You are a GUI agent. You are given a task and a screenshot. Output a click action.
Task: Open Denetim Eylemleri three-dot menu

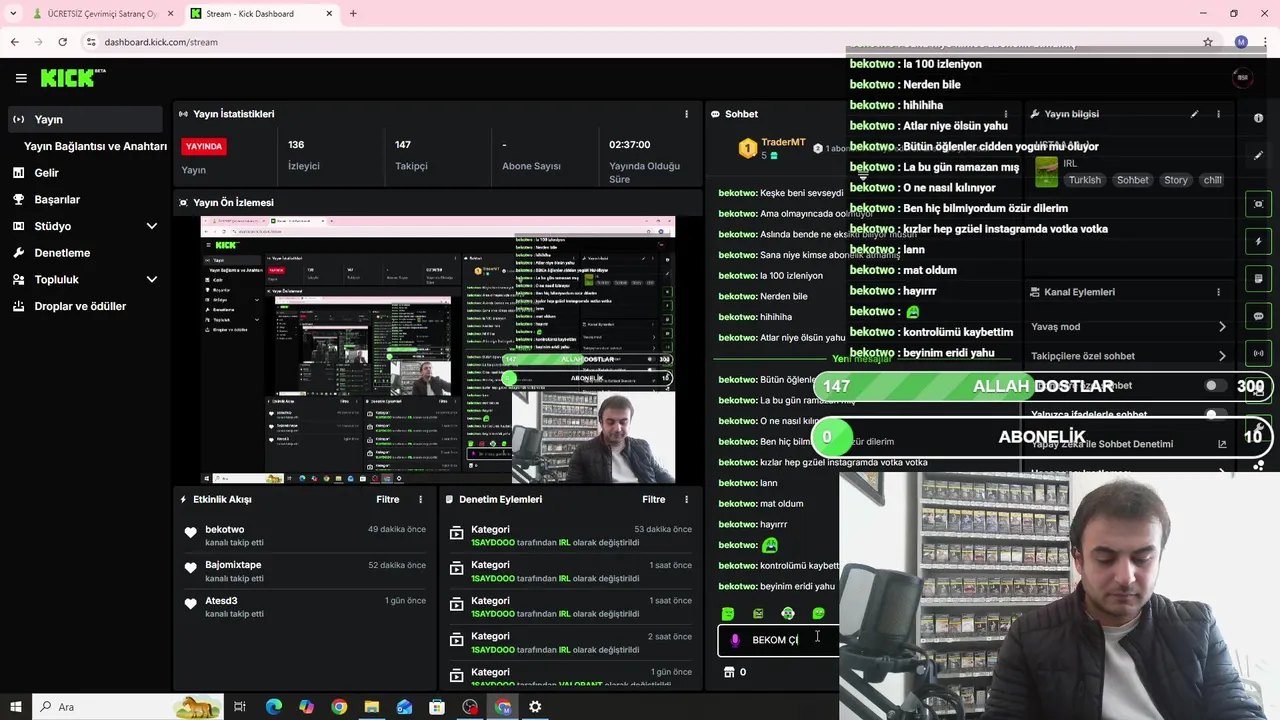[686, 499]
